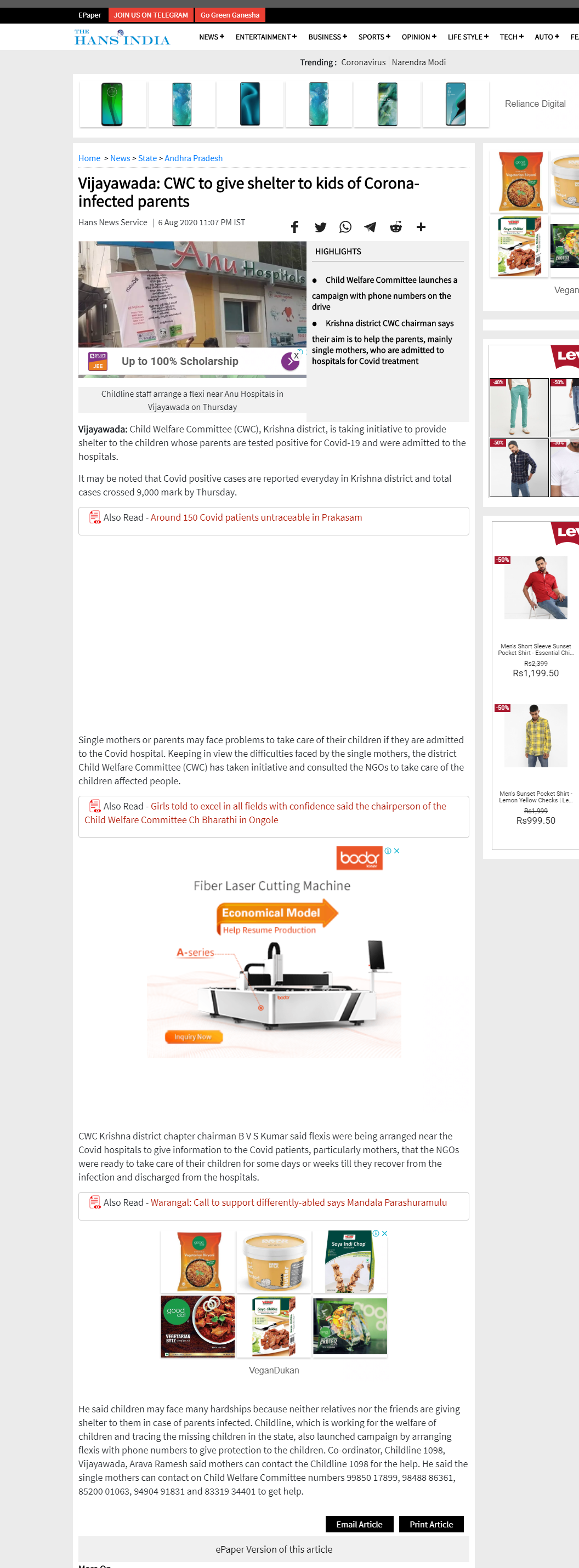579x1568 pixels.
Task: Click the Email Article button
Action: (359, 1524)
